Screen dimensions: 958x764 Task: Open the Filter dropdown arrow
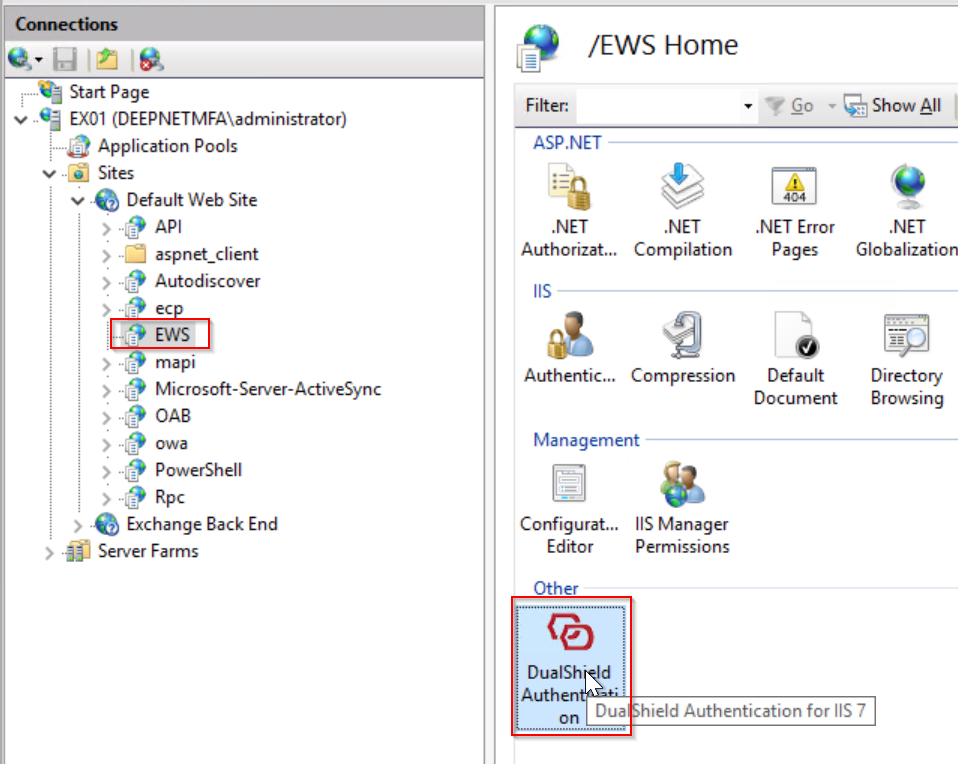(x=748, y=106)
